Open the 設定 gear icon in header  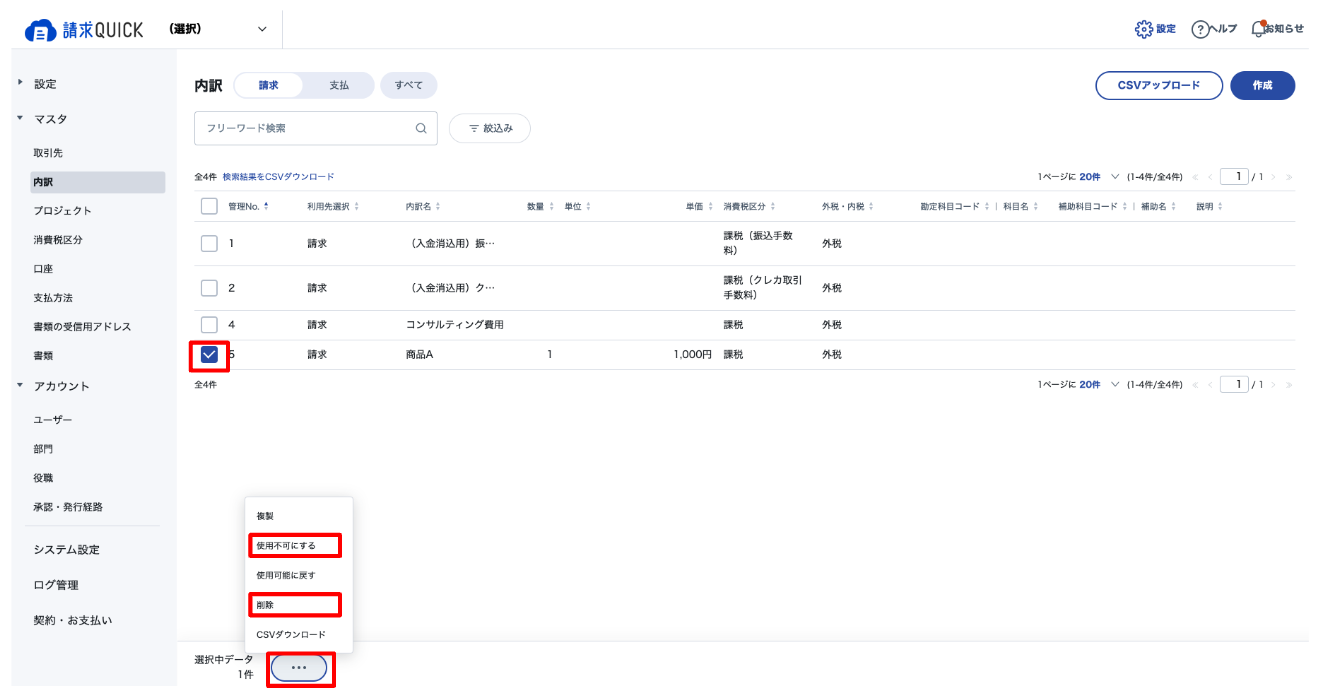coord(1144,29)
